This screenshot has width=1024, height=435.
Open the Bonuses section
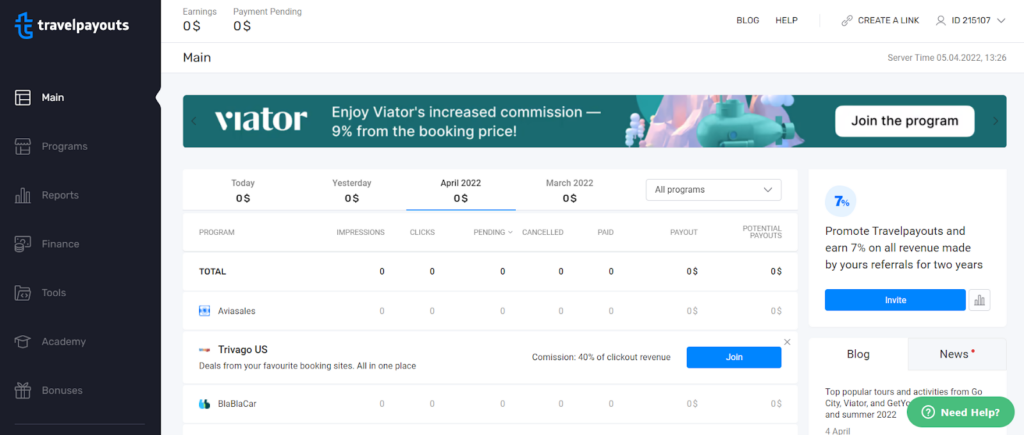(62, 390)
